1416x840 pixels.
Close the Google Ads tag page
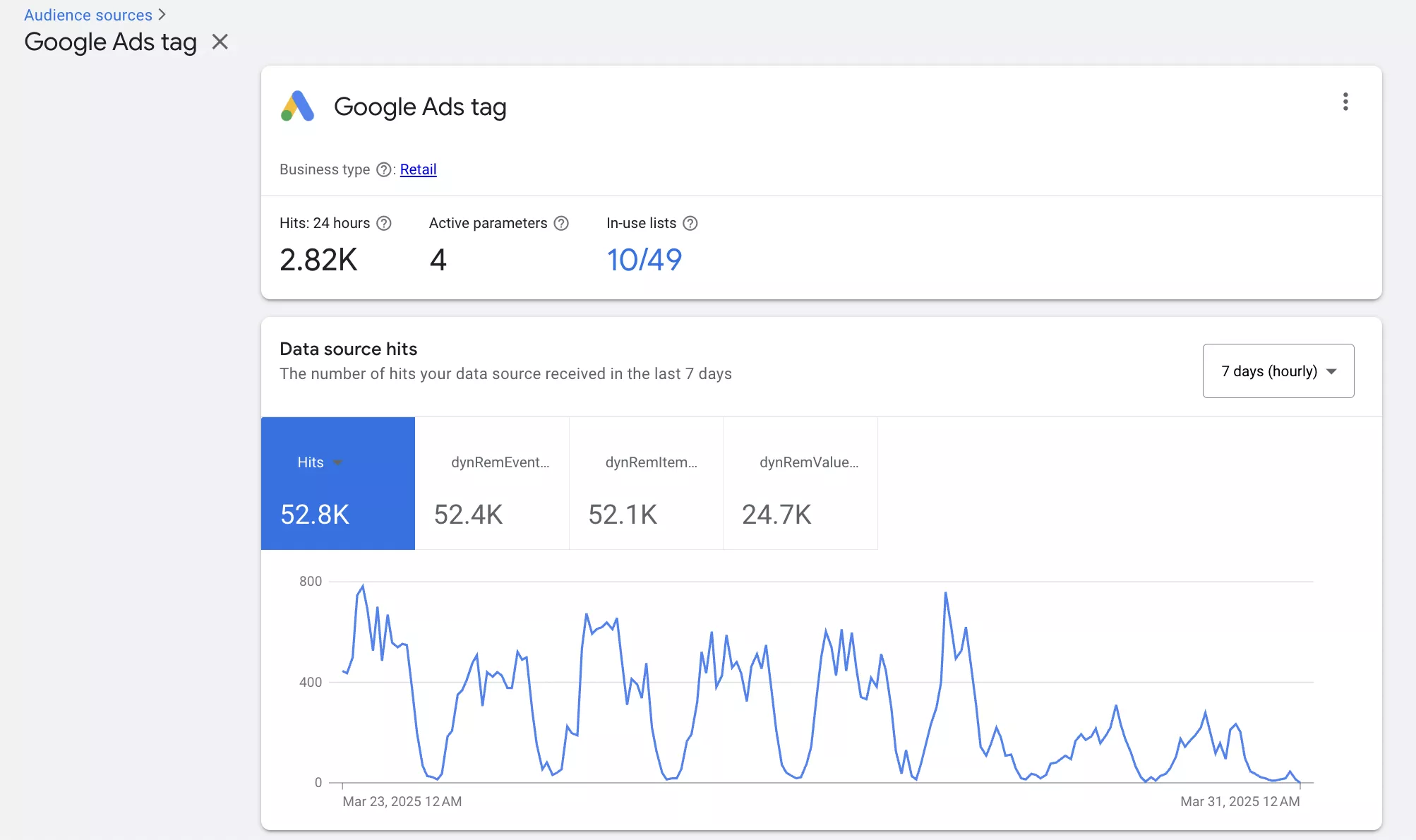[x=220, y=42]
